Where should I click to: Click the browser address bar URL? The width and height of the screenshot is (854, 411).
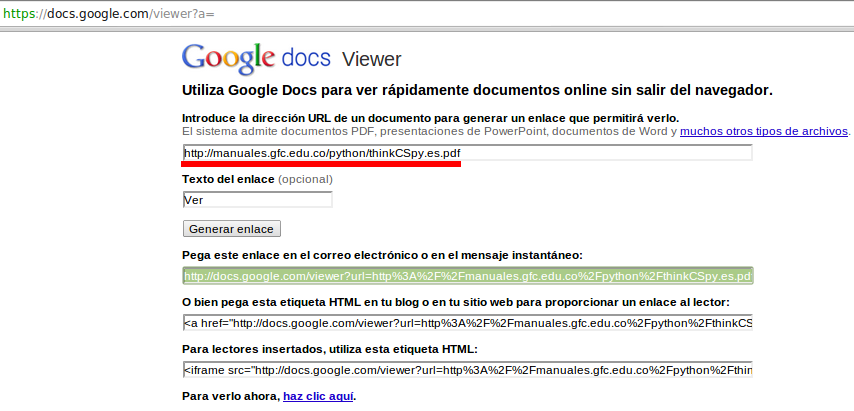(109, 14)
